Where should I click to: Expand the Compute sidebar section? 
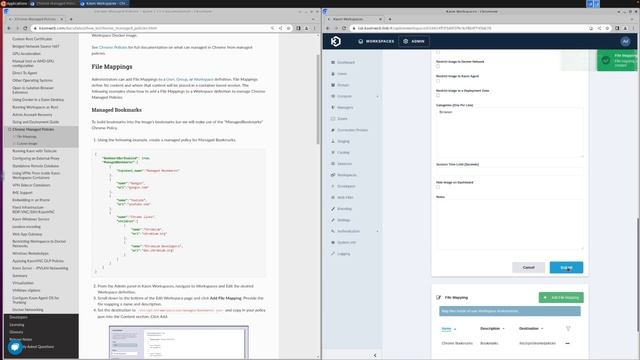click(378, 96)
